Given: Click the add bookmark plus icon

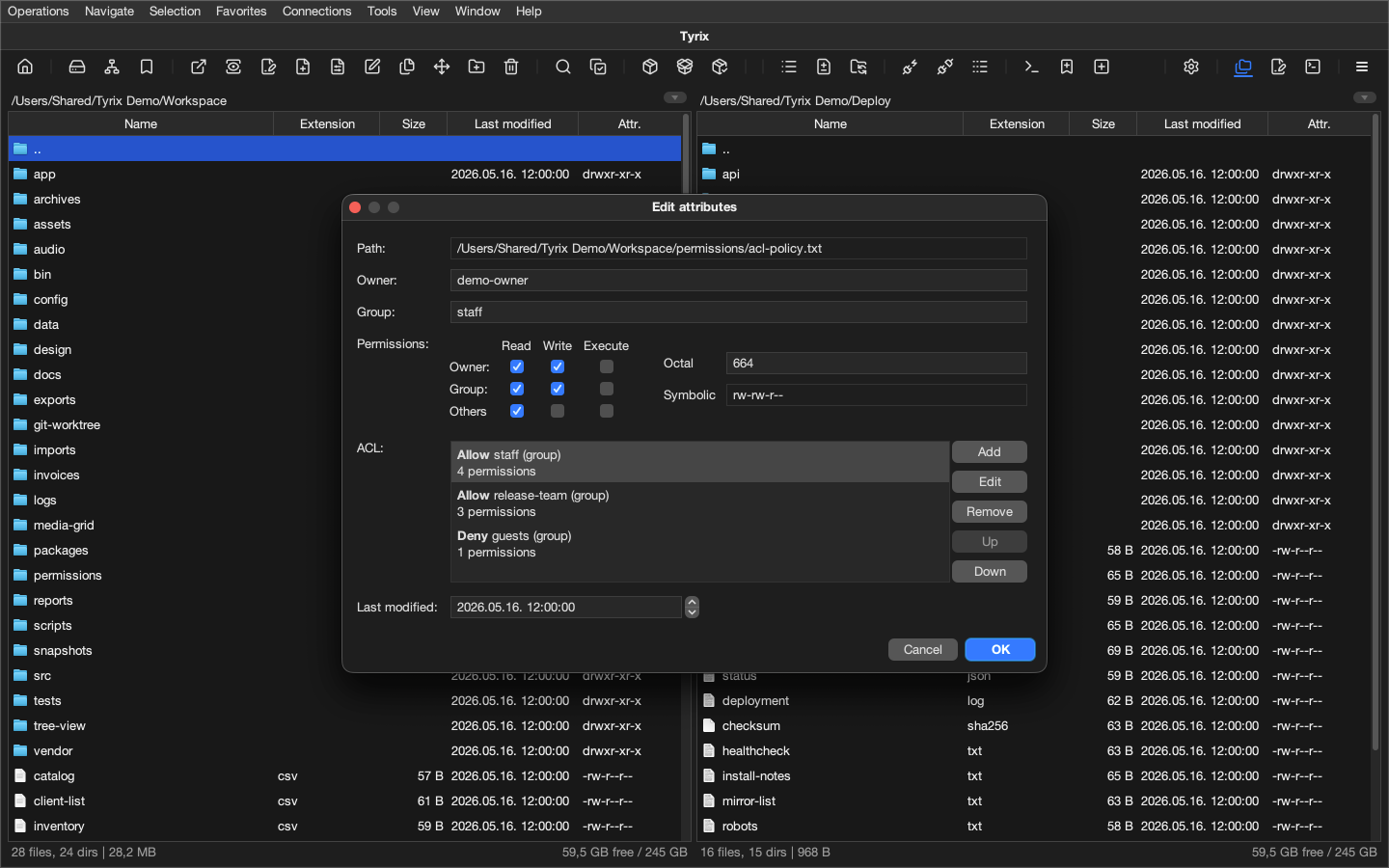Looking at the screenshot, I should pyautogui.click(x=1067, y=67).
